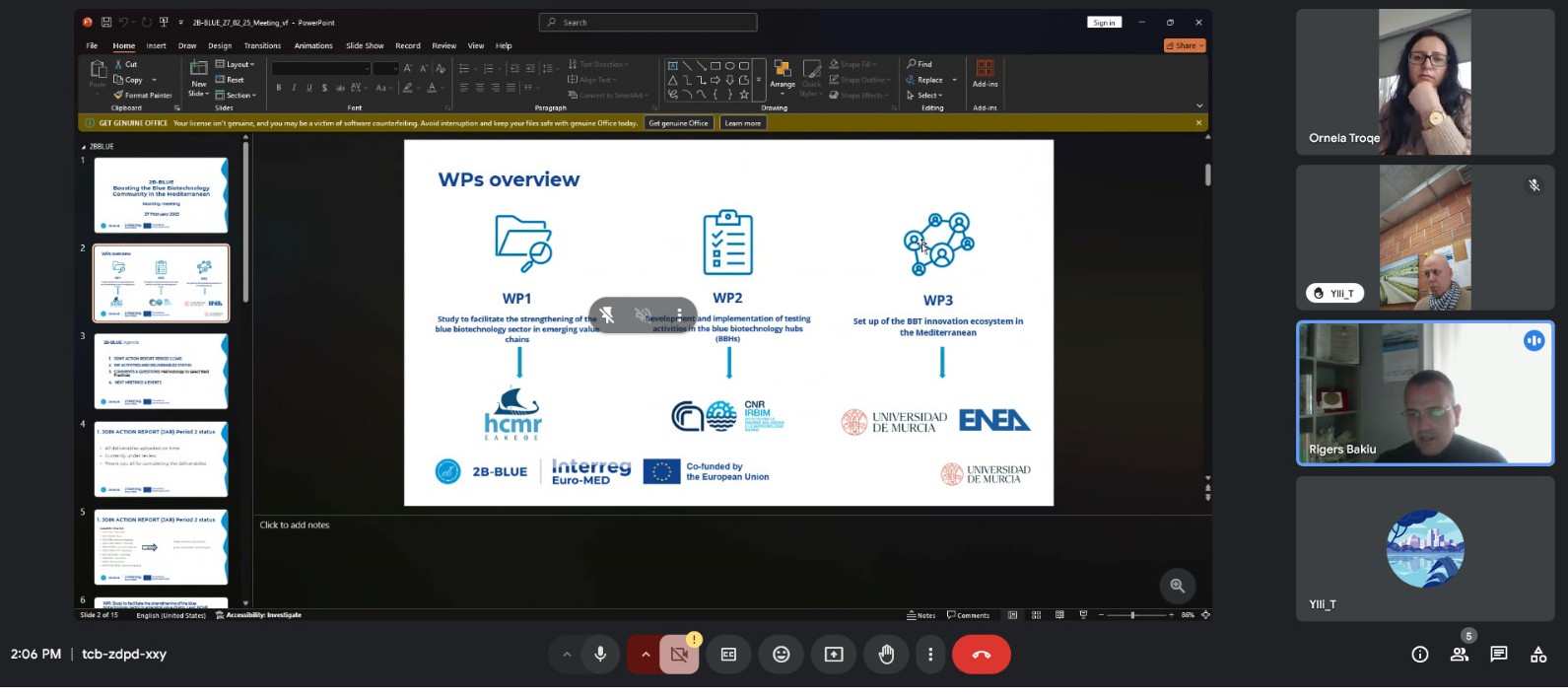Show the people participants list
This screenshot has width=1568, height=698.
pos(1459,655)
